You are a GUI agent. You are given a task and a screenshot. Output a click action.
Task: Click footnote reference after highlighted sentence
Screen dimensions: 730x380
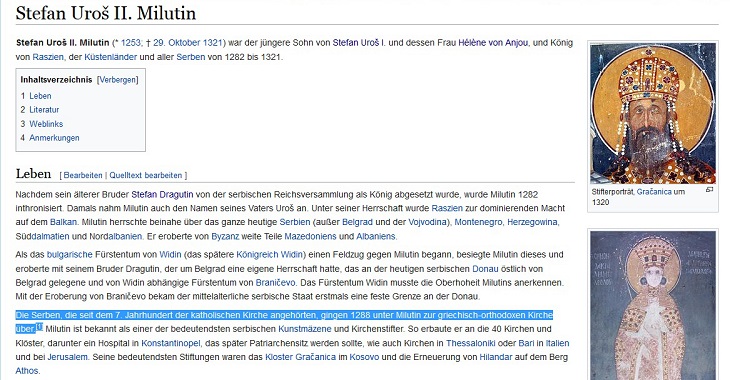39,327
